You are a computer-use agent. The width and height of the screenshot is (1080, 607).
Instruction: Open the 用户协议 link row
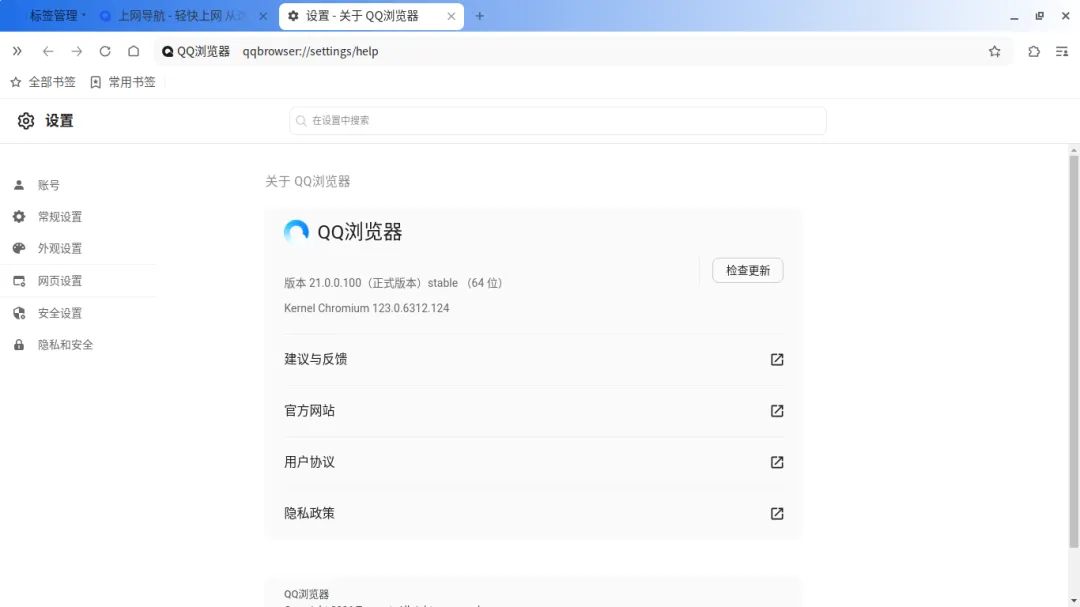[534, 462]
